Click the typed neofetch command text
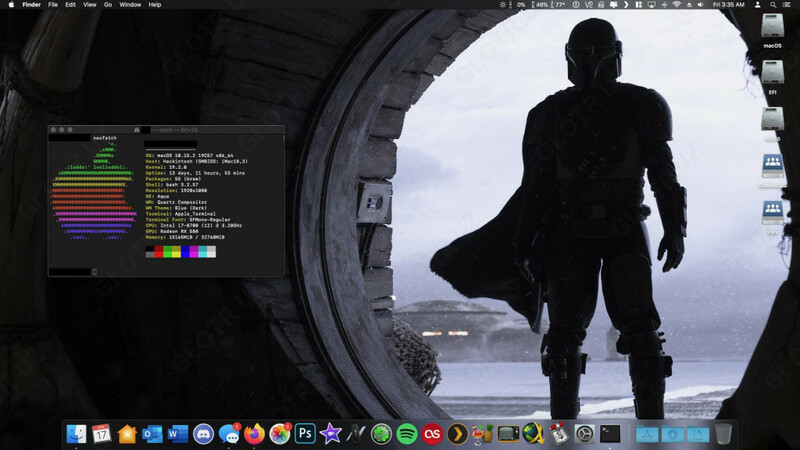This screenshot has height=450, width=800. 105,138
